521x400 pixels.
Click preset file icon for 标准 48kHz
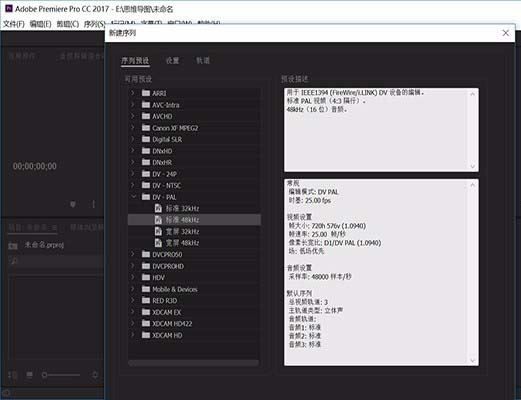(158, 220)
